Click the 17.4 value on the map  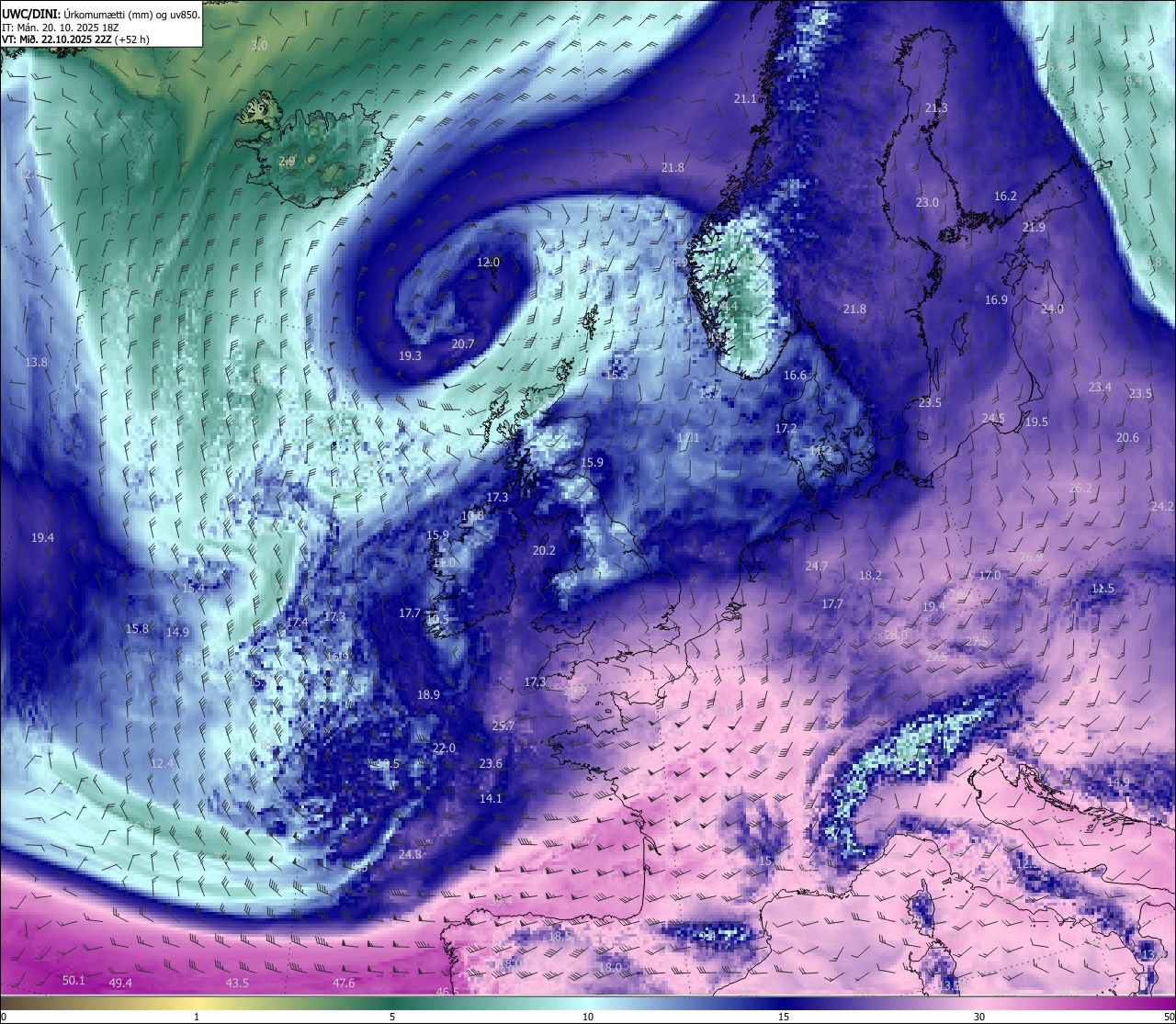297,623
